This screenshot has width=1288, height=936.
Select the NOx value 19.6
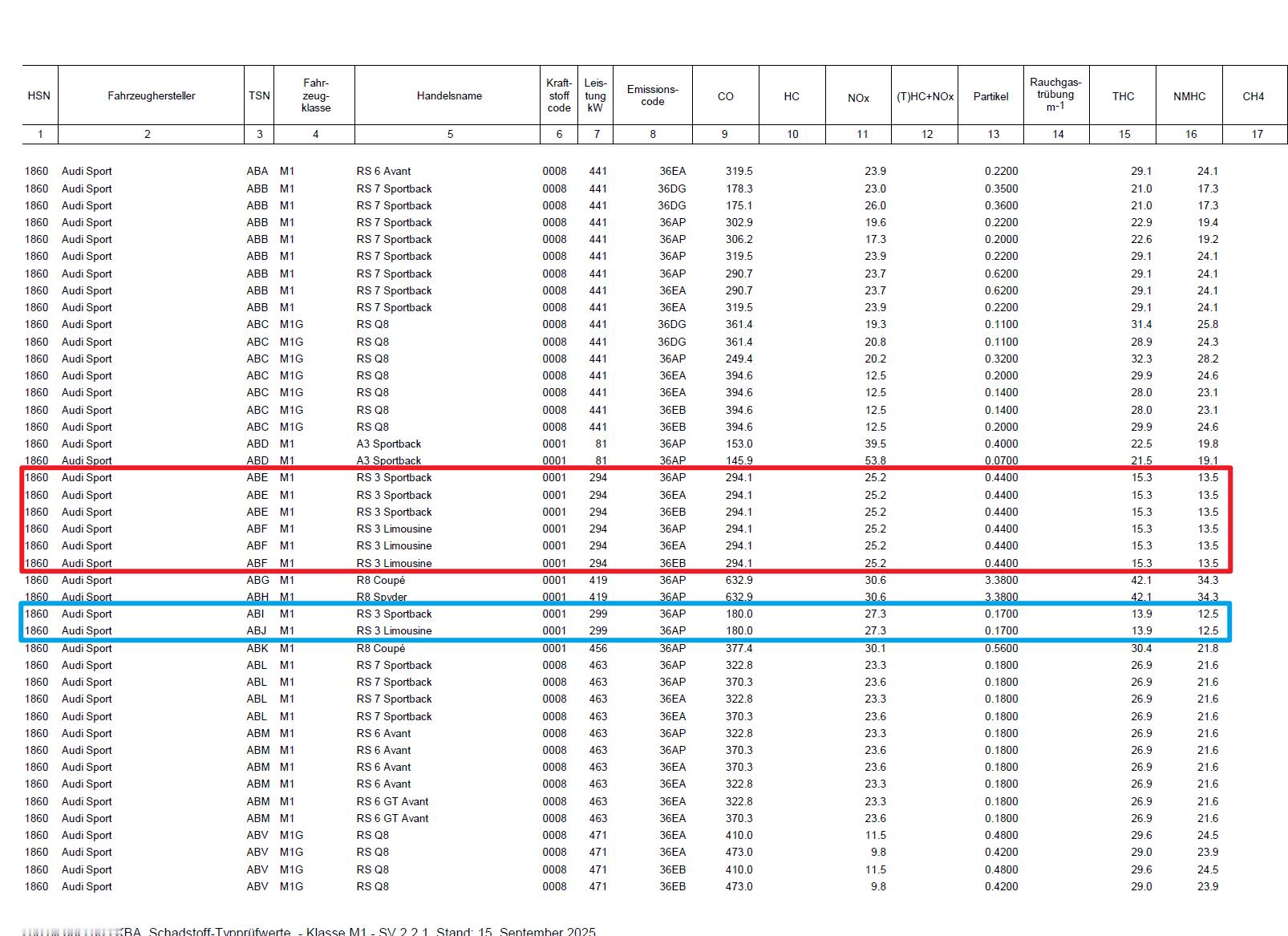pos(875,222)
